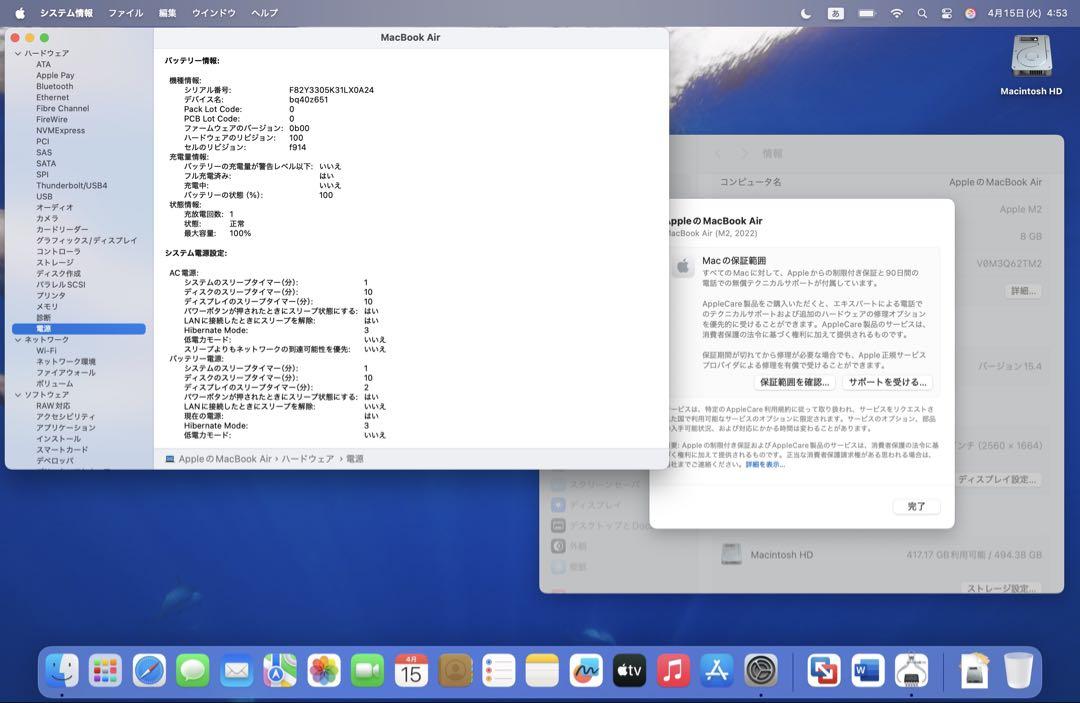1080x703 pixels.
Task: Click ディスプレイ設定... in the settings window
Action: pos(997,479)
